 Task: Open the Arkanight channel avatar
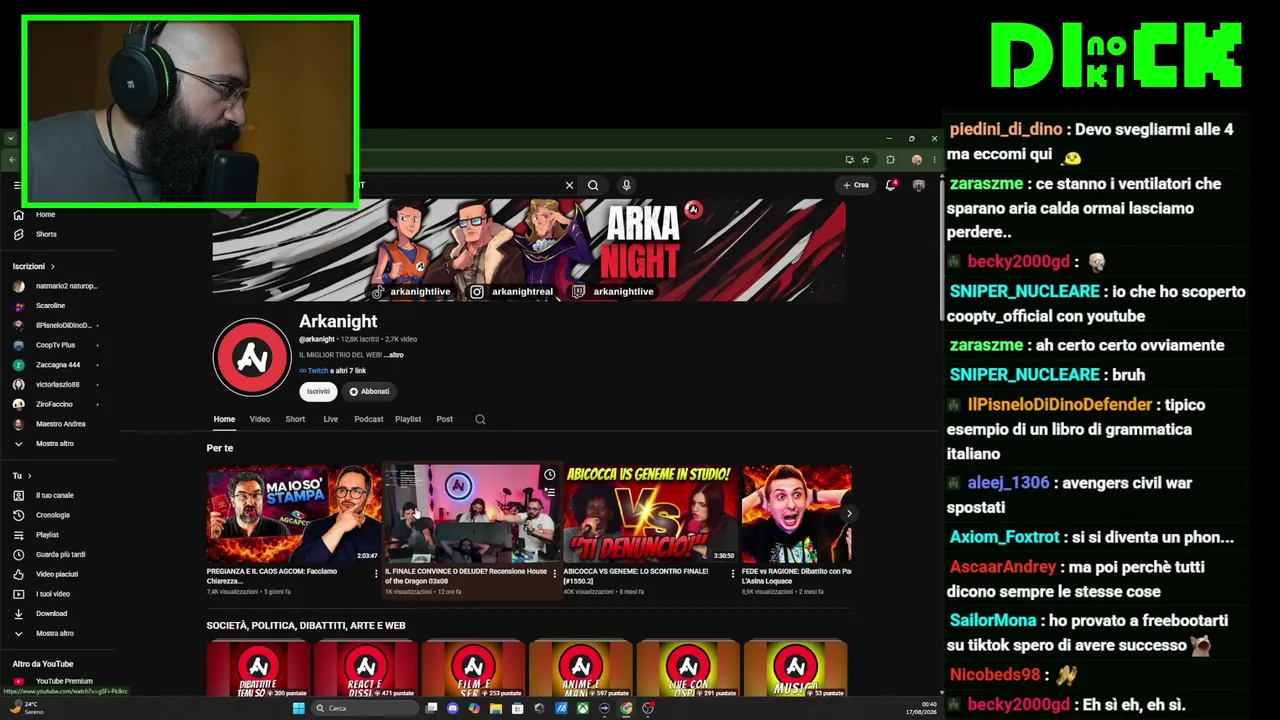tap(252, 357)
